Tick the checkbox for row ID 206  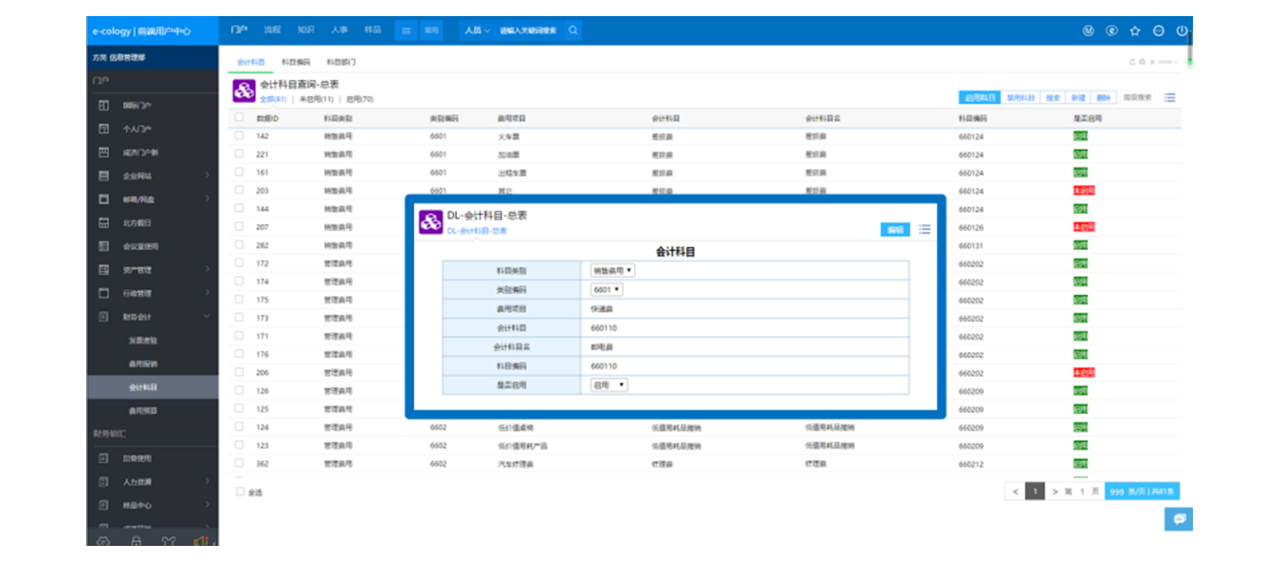coord(239,372)
